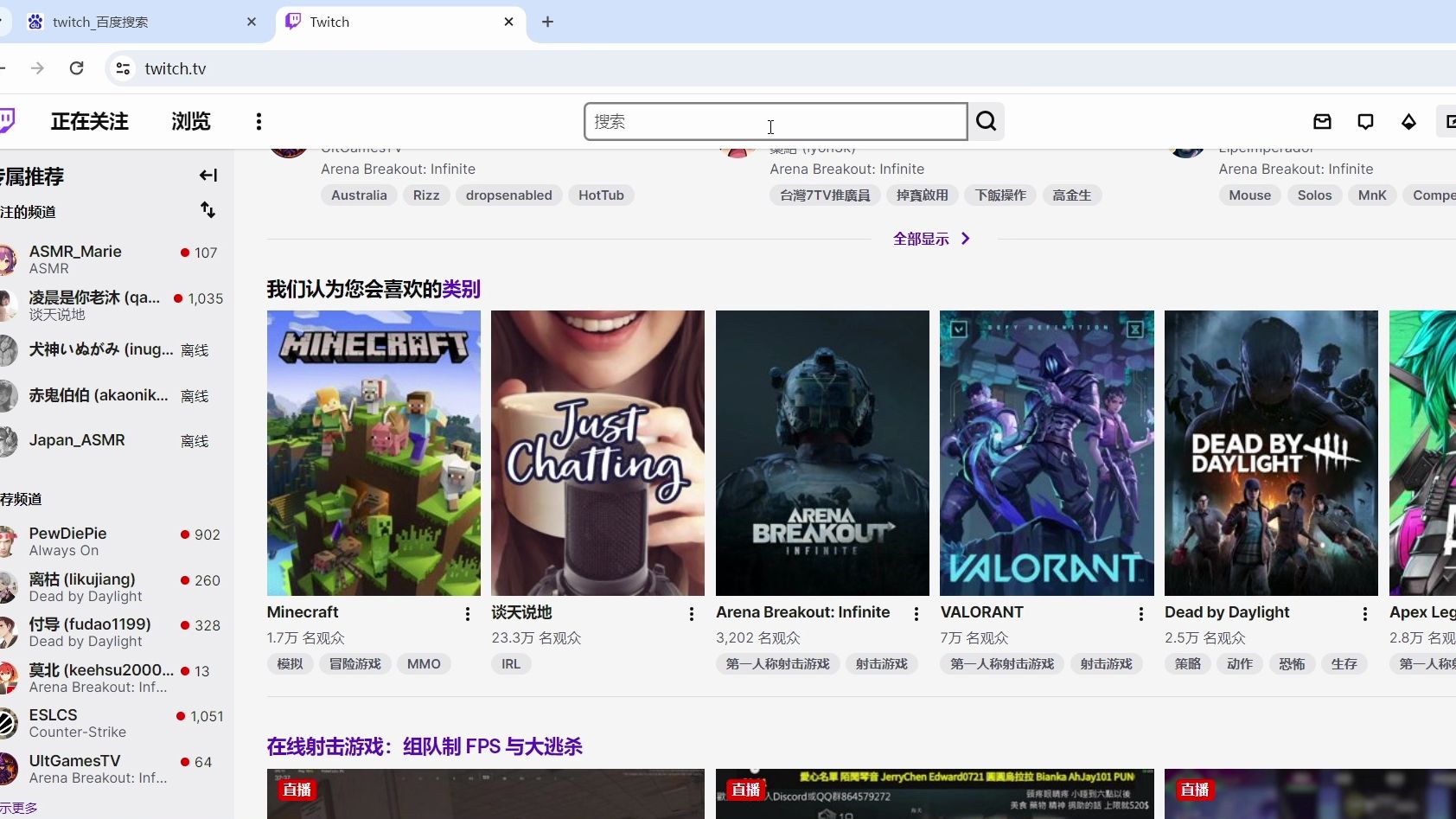Open new browser tab
Viewport: 1456px width, 819px height.
[547, 22]
